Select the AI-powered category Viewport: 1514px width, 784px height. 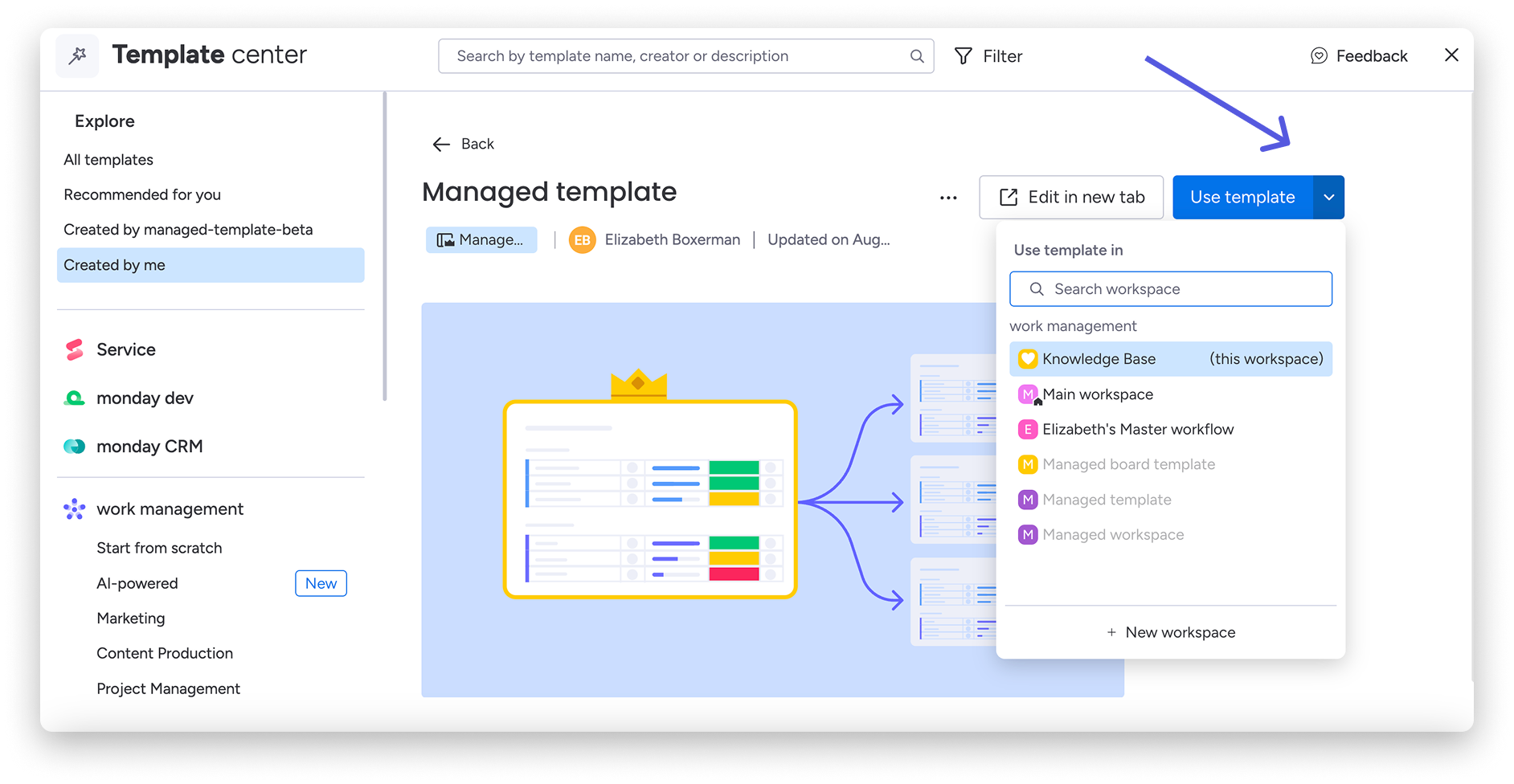pyautogui.click(x=137, y=583)
